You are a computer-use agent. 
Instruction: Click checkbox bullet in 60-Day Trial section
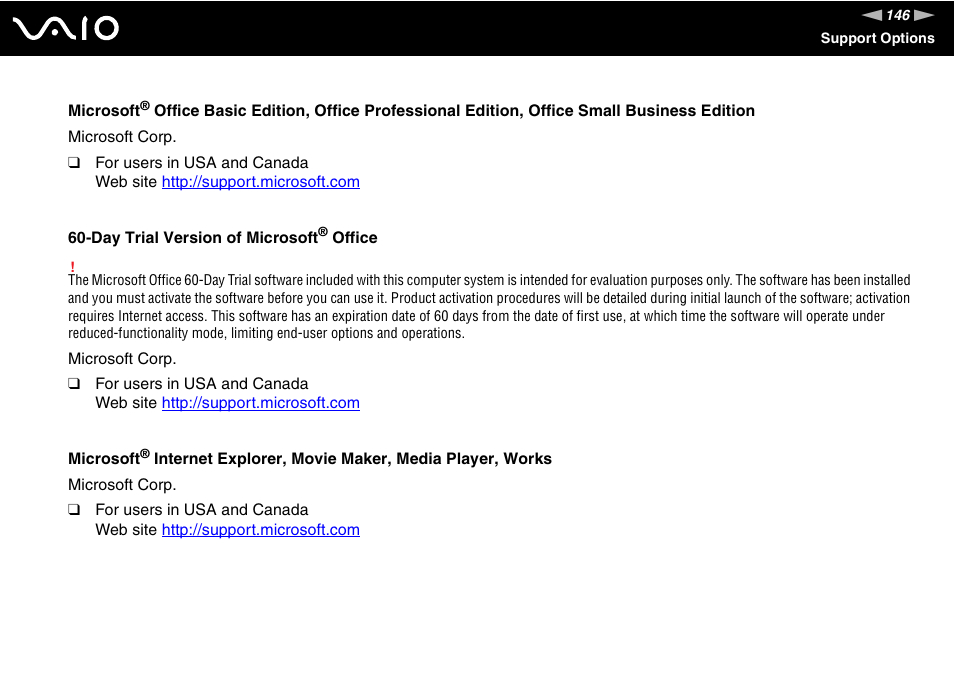[x=74, y=383]
